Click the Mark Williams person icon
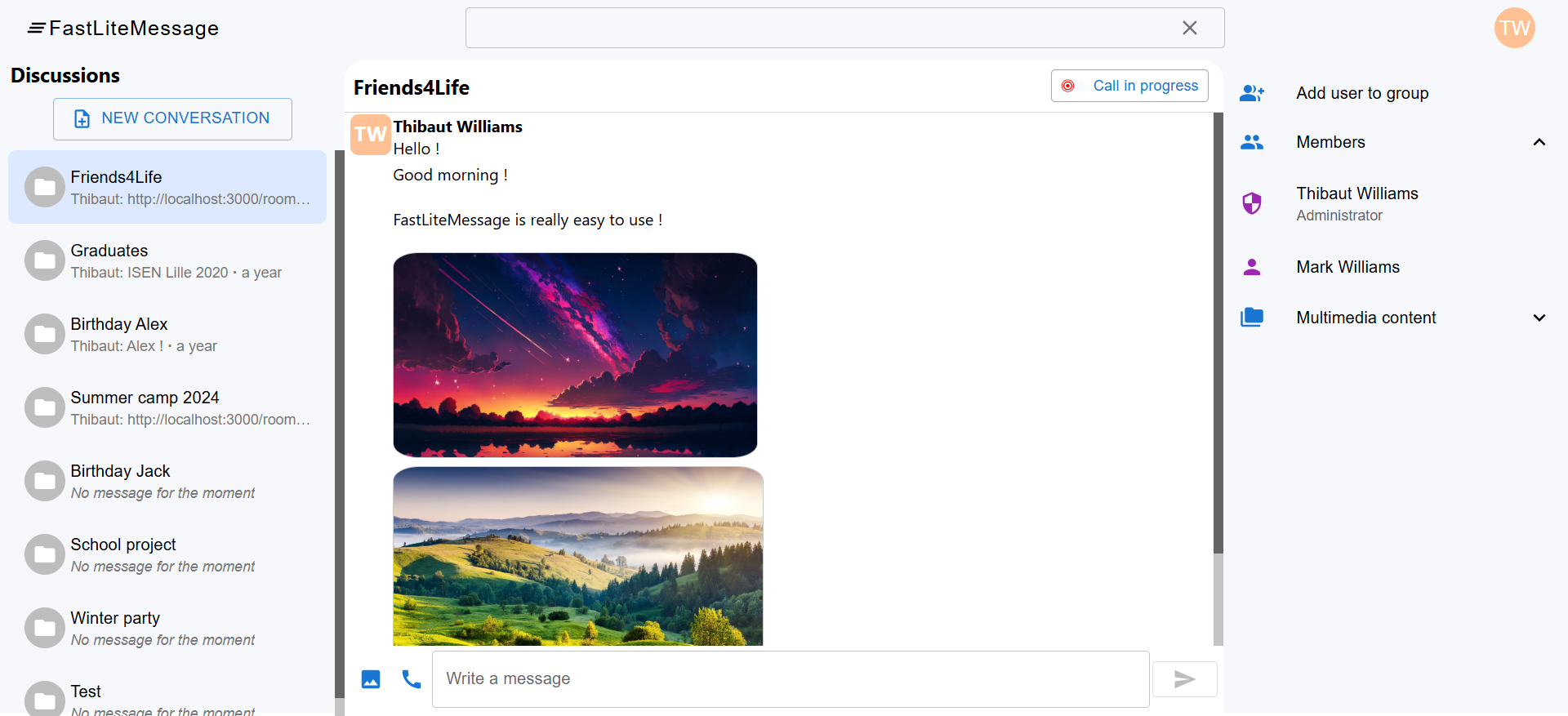Image resolution: width=1568 pixels, height=716 pixels. coord(1252,267)
